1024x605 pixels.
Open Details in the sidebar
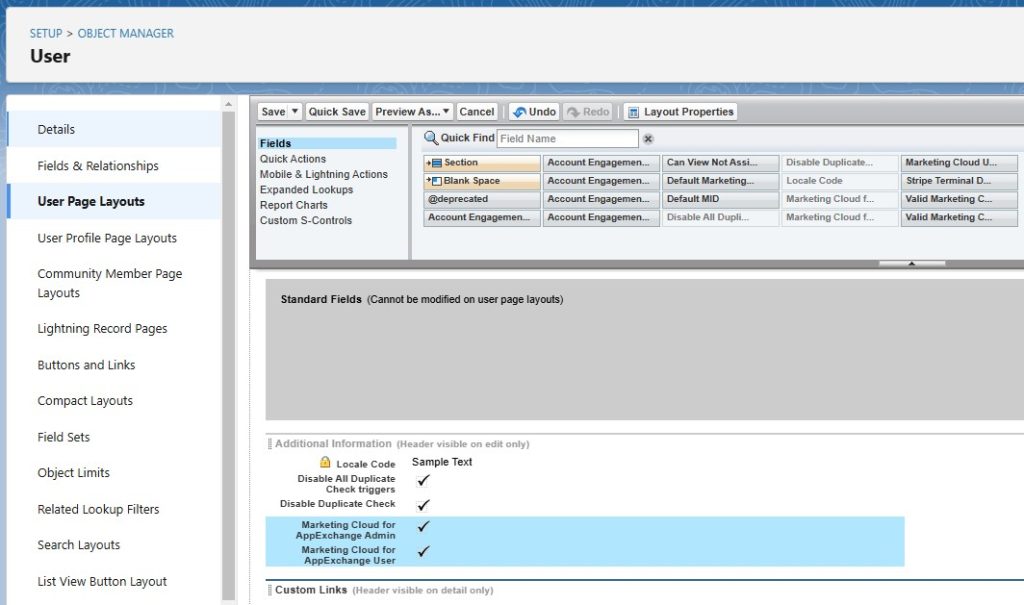[114, 129]
